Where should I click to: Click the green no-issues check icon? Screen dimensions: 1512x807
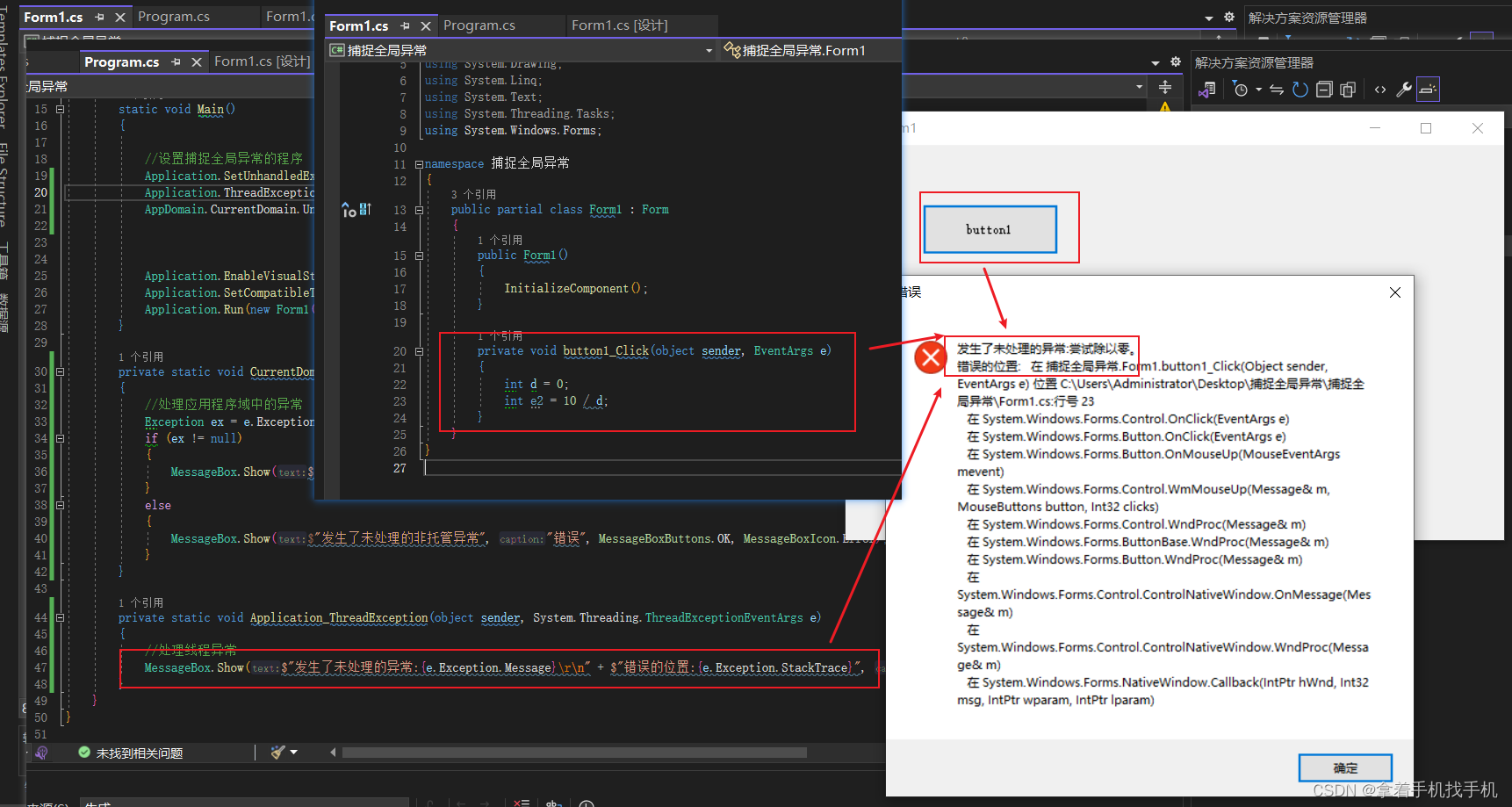click(84, 753)
